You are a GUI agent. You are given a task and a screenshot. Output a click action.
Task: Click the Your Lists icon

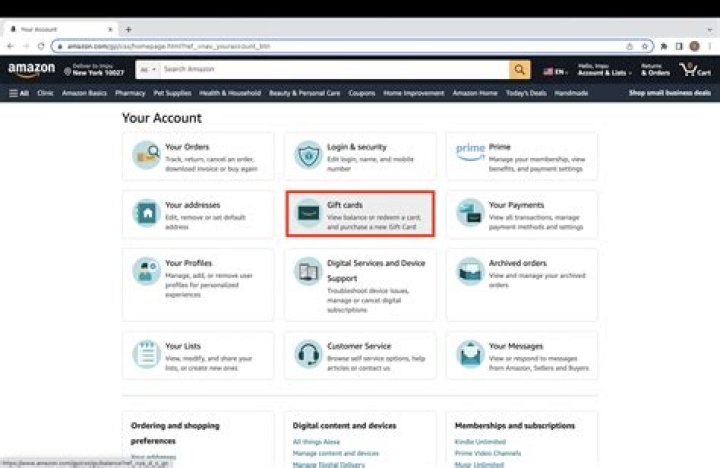point(146,354)
